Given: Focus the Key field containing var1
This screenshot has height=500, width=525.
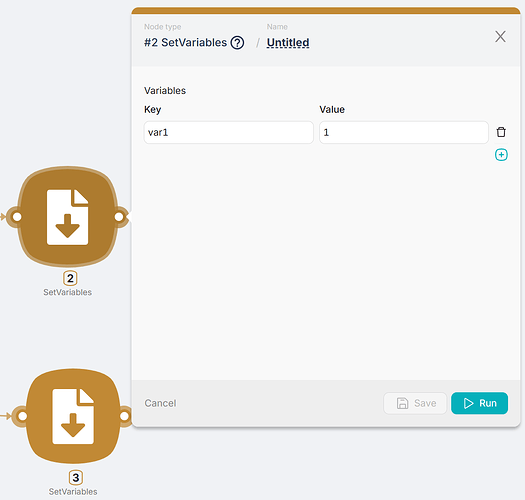Looking at the screenshot, I should pyautogui.click(x=229, y=133).
